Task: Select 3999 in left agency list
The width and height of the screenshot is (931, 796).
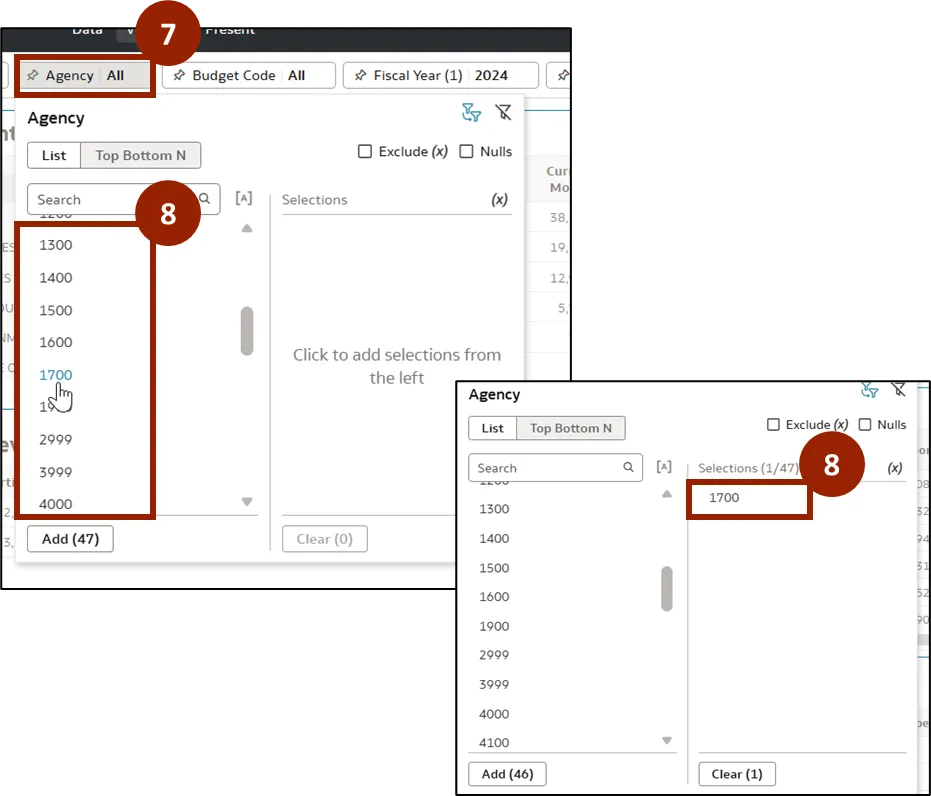Action: click(56, 472)
